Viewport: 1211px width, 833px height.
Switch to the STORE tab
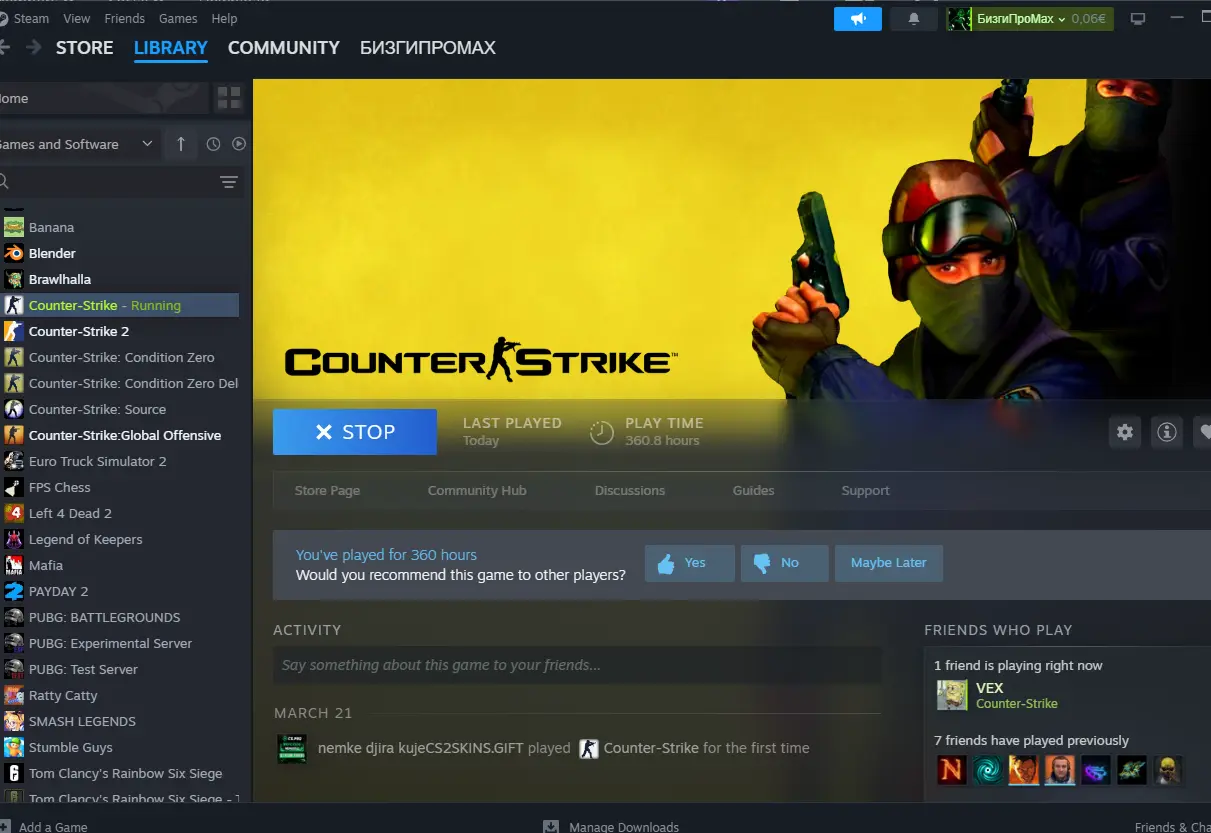[85, 47]
